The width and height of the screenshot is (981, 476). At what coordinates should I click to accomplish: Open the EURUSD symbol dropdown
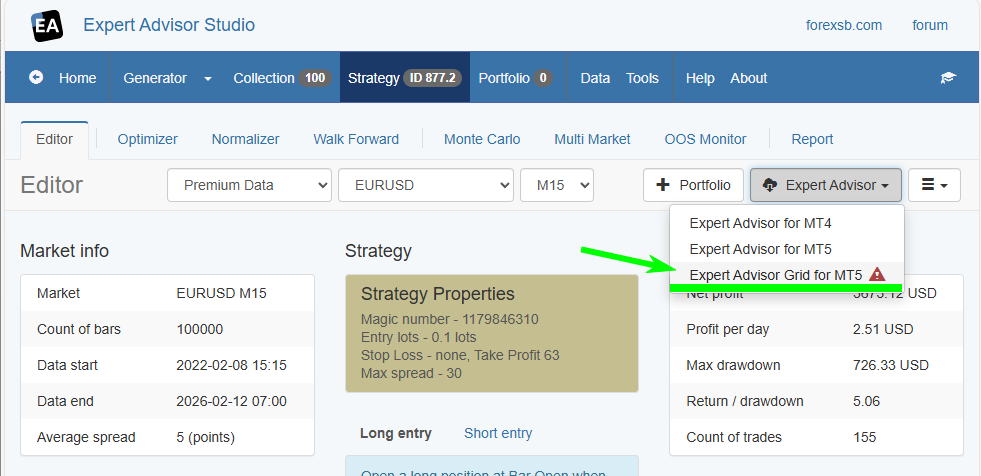(x=426, y=185)
